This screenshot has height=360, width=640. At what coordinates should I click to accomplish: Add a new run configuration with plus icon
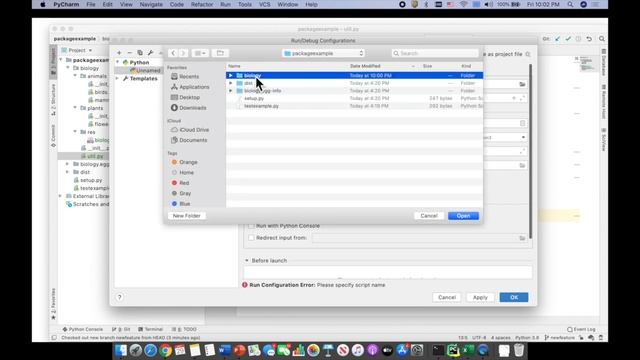[119, 53]
